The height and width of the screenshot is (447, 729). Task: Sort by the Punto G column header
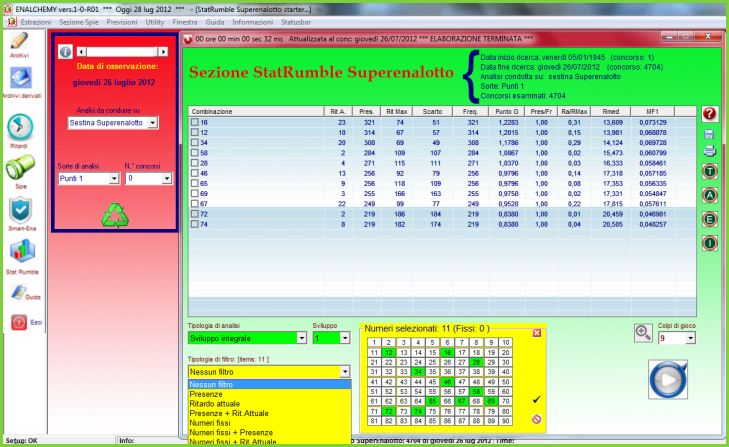(x=507, y=112)
